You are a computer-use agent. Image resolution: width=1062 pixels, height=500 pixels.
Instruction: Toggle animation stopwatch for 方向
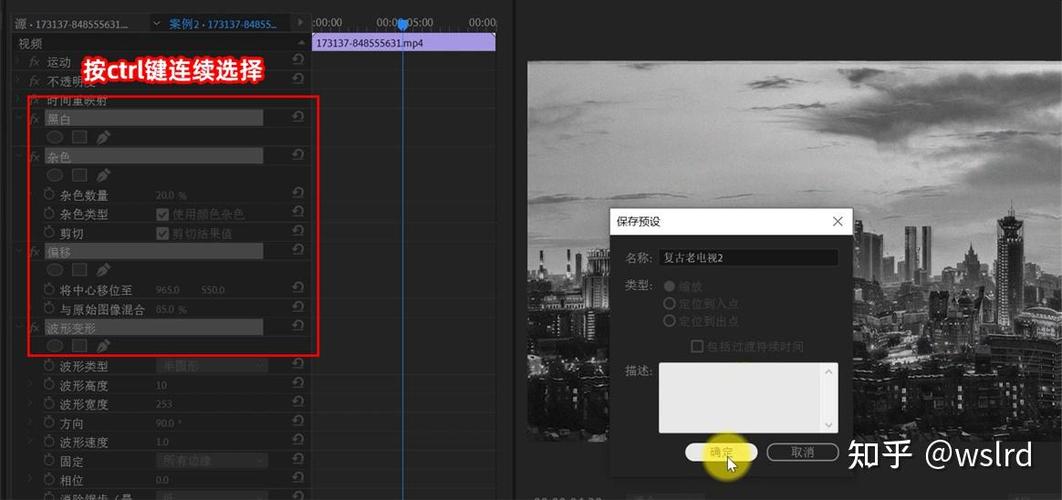pyautogui.click(x=49, y=423)
